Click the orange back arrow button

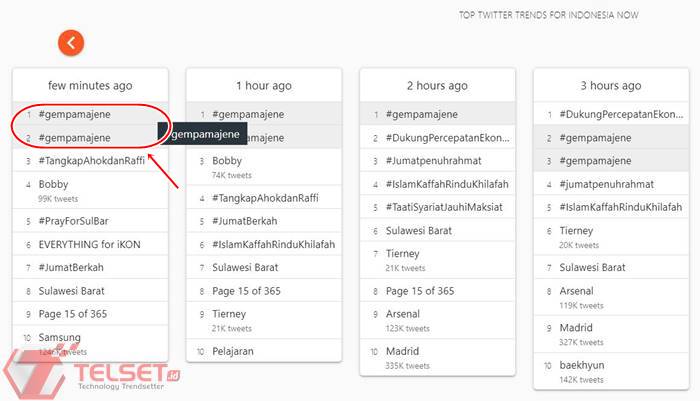pyautogui.click(x=71, y=42)
